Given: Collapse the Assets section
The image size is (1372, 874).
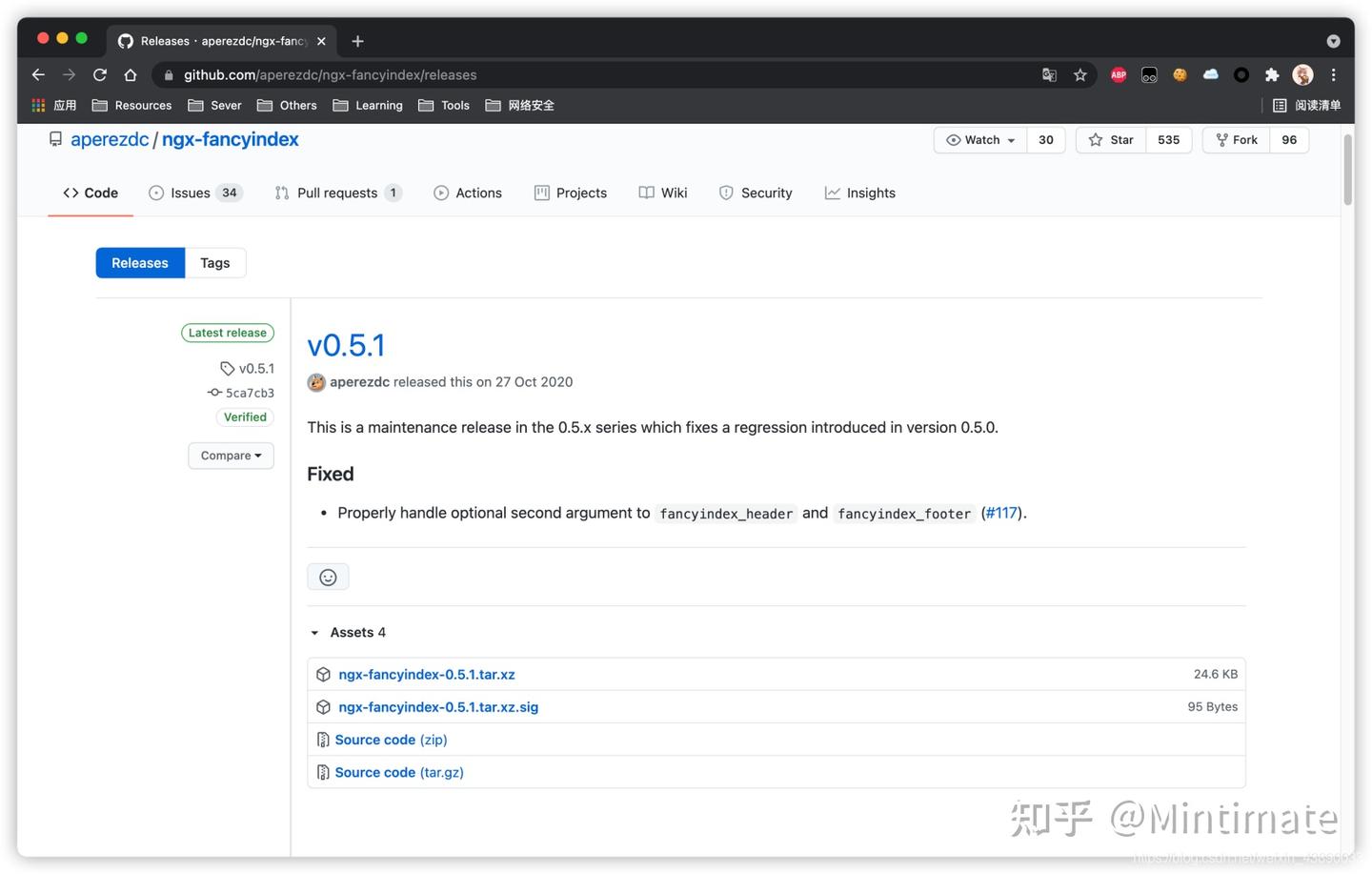Looking at the screenshot, I should [x=314, y=632].
